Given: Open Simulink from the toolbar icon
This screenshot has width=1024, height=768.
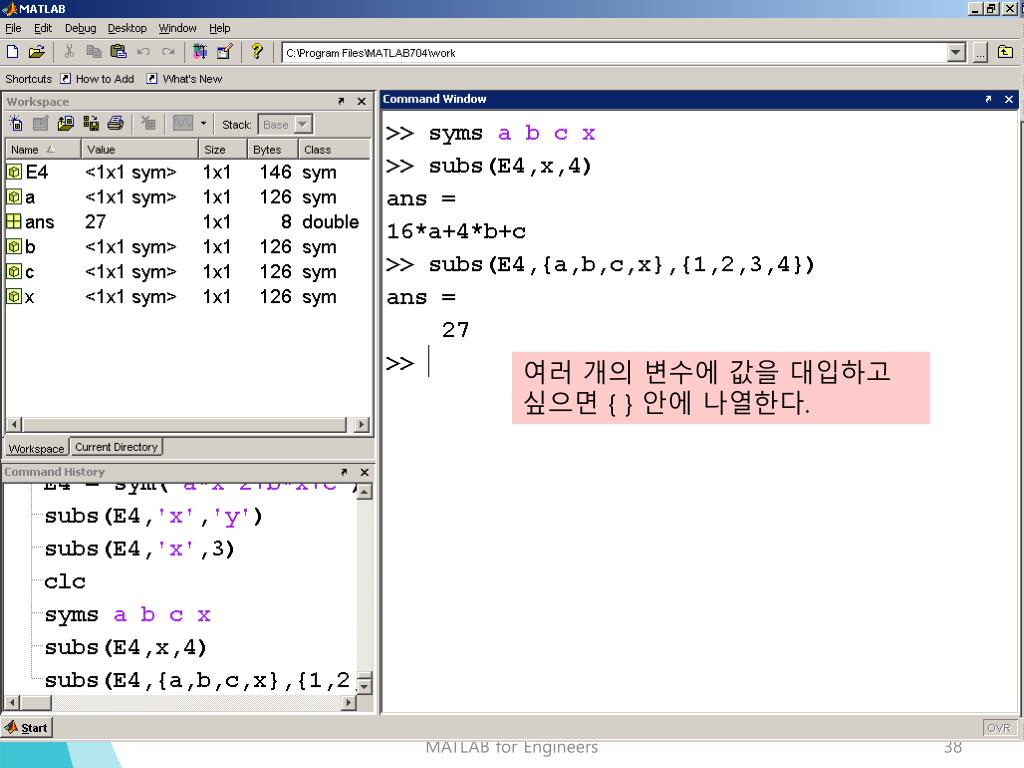Looking at the screenshot, I should [200, 52].
